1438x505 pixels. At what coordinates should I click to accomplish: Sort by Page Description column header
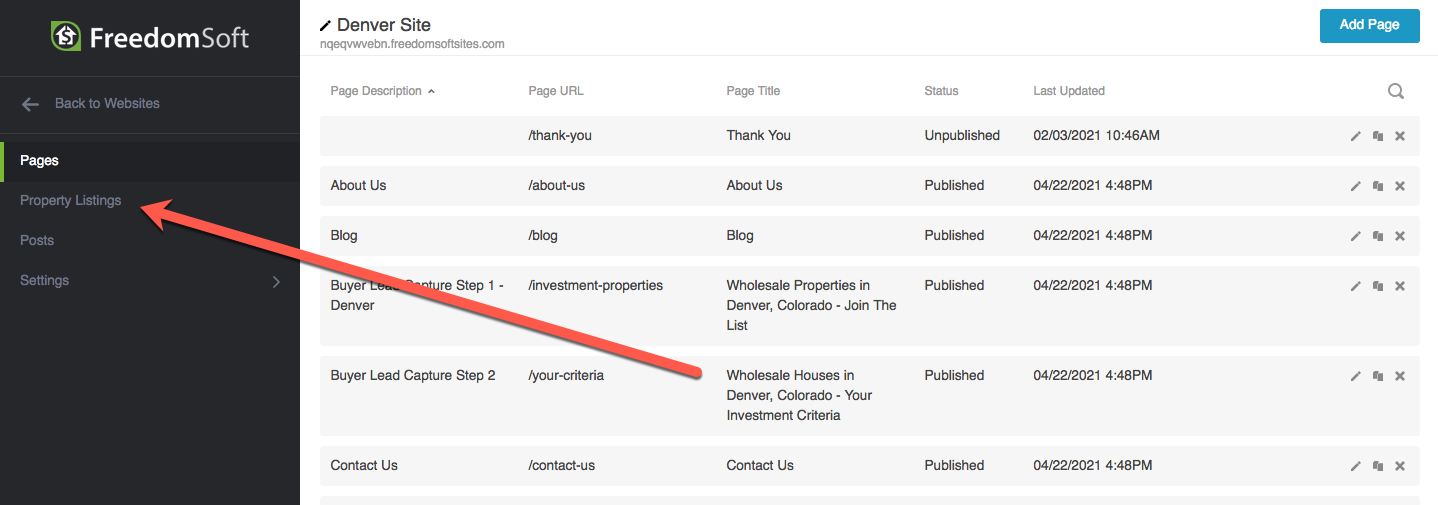376,91
